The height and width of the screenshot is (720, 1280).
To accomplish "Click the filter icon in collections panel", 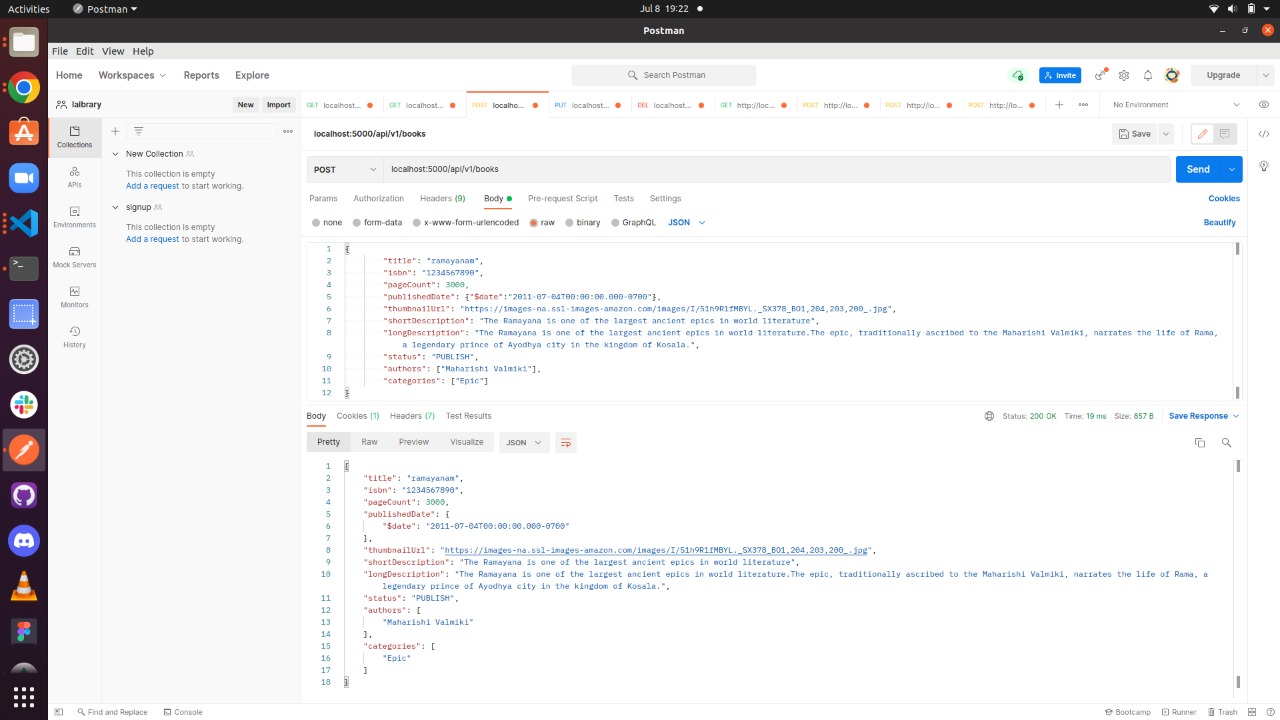I will pos(139,131).
